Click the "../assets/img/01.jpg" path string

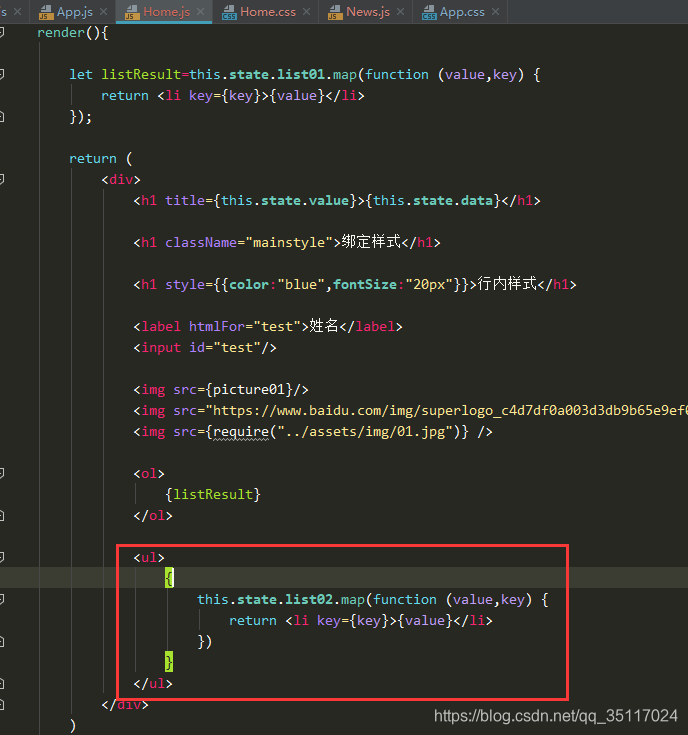[x=365, y=432]
